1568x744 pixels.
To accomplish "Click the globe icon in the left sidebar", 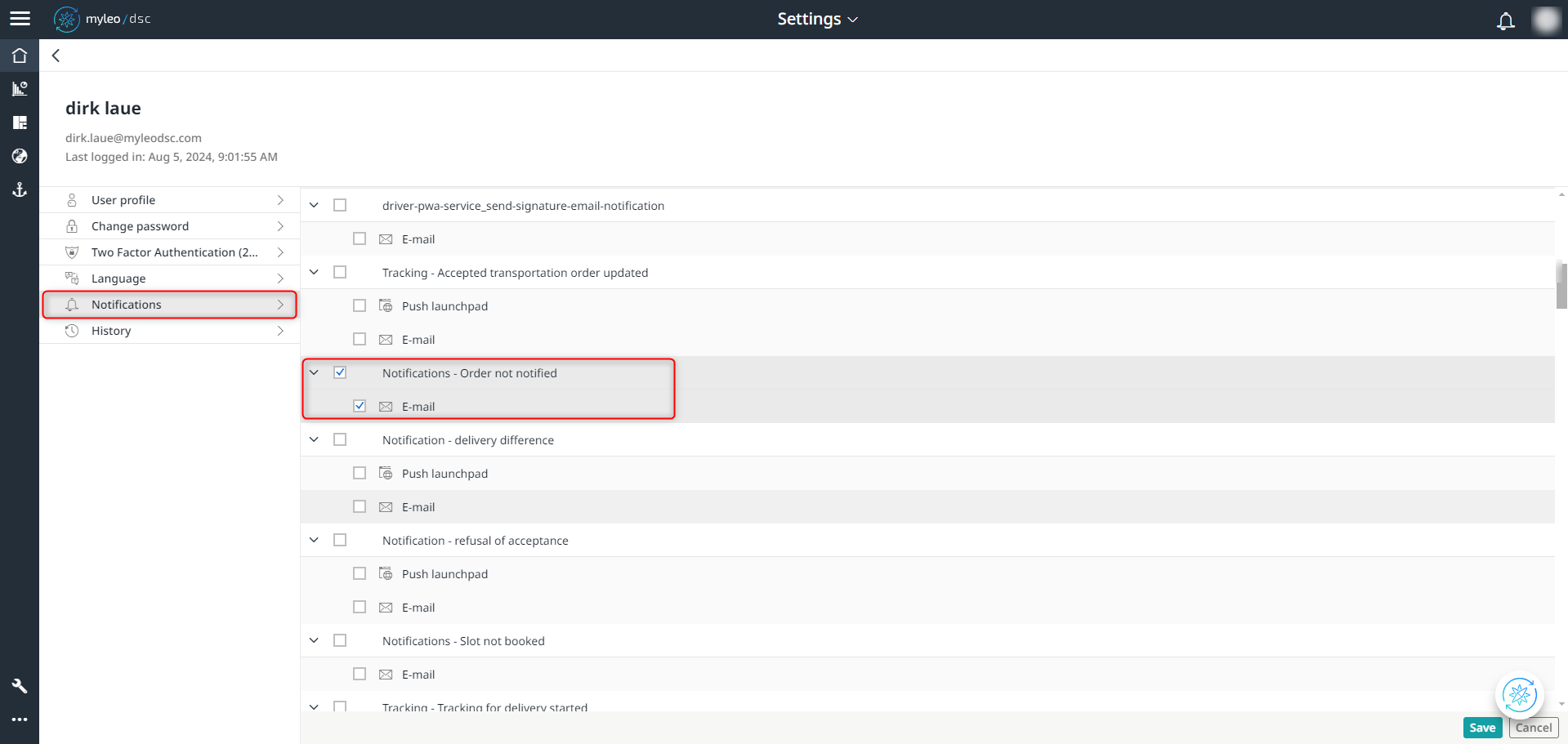I will (x=20, y=156).
